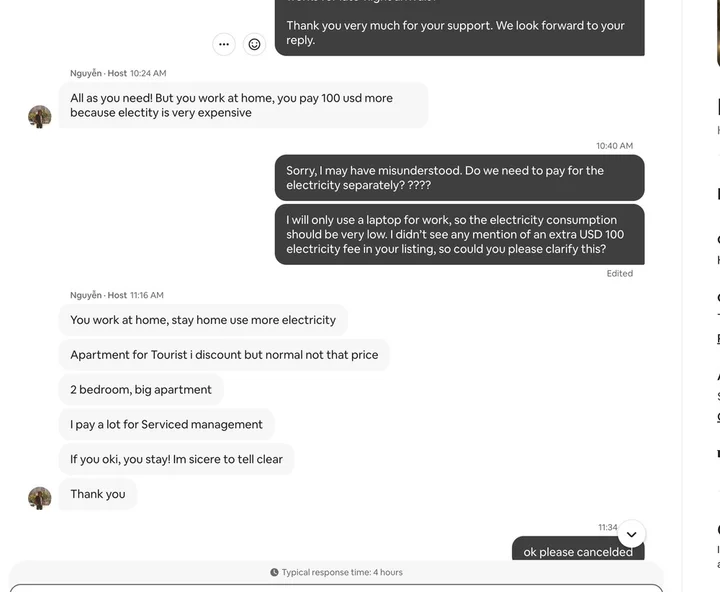Select the 'laptop for work' electricity message bubble
The image size is (720, 592).
point(459,234)
